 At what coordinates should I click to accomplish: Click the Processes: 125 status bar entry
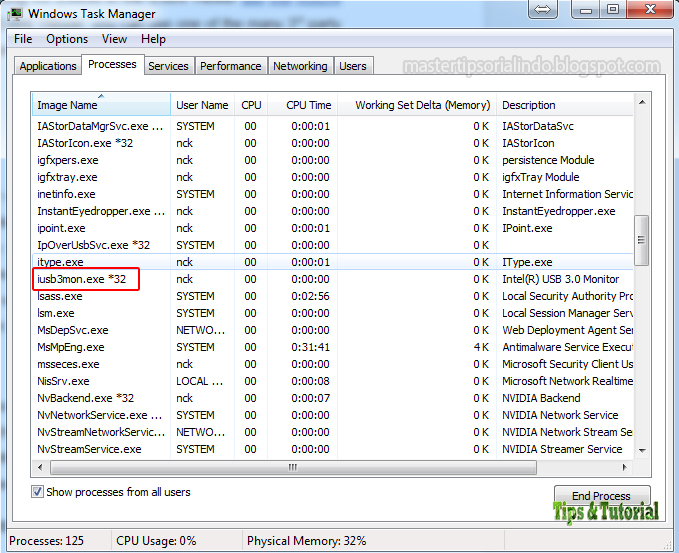click(x=46, y=541)
